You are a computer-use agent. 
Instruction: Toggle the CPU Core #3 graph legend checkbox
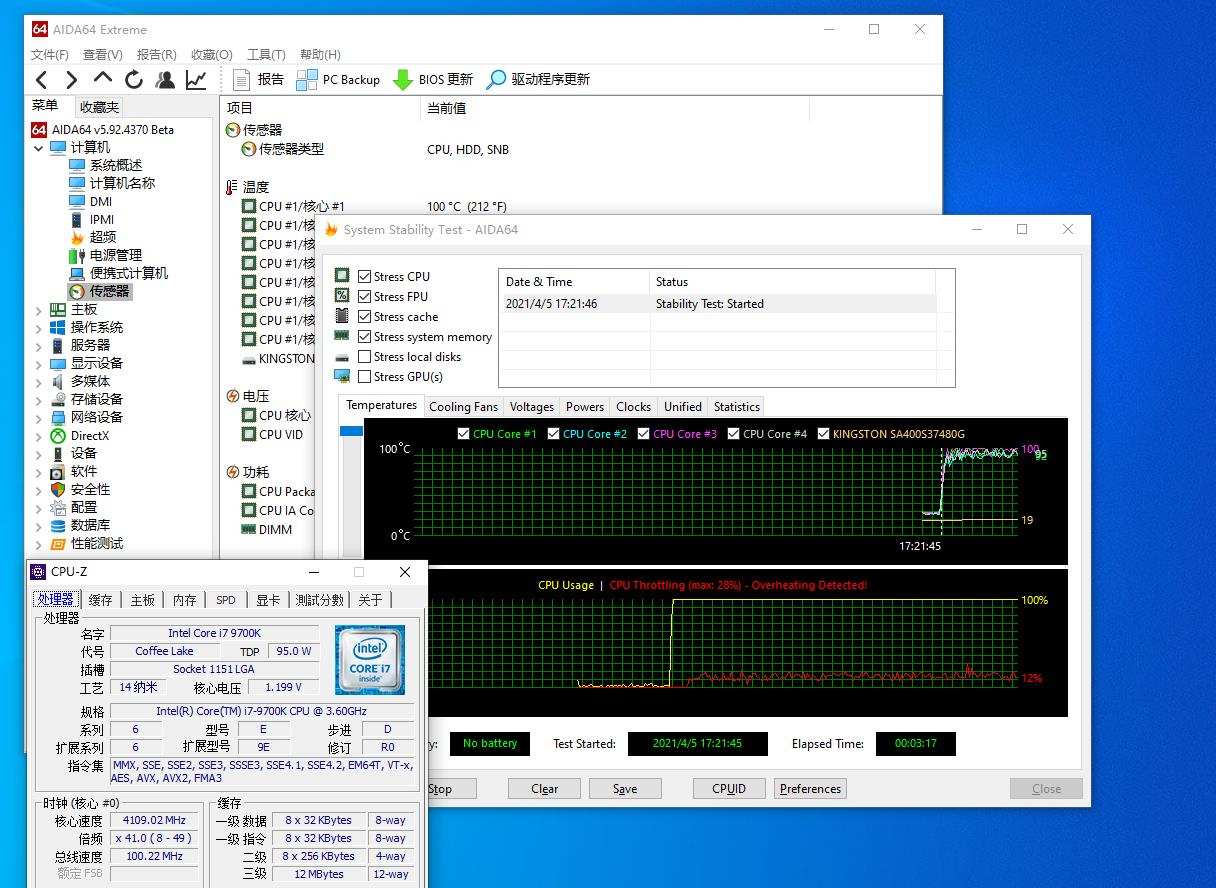643,434
